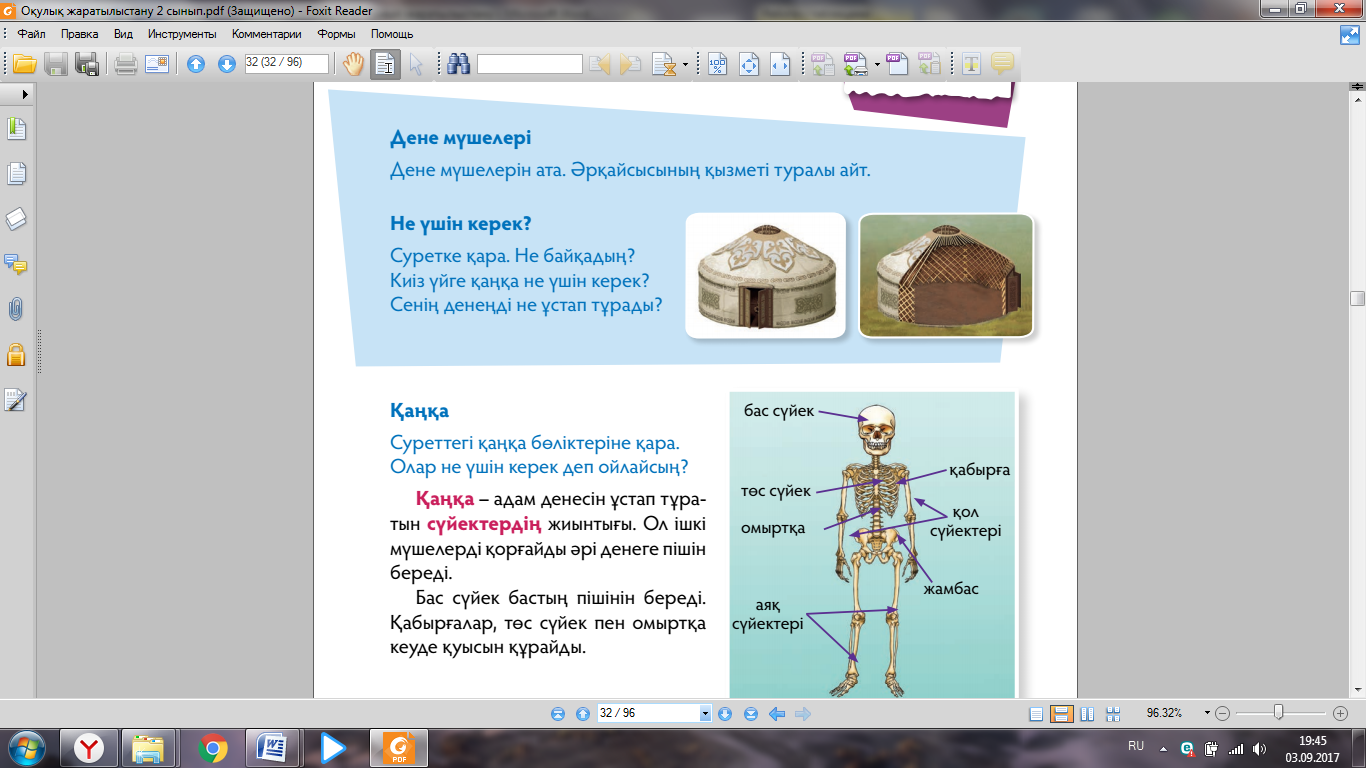Set zoom to actual size 100% icon
The height and width of the screenshot is (768, 1366).
coord(718,64)
